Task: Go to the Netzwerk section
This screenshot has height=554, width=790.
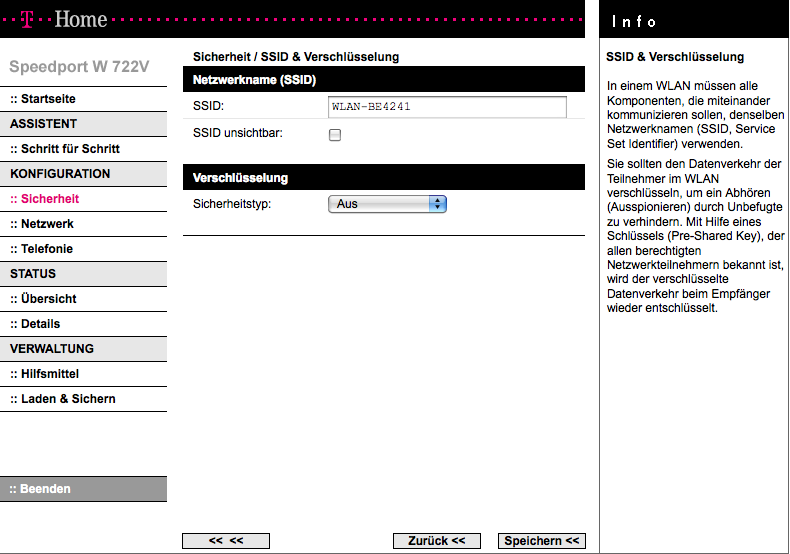Action: pos(42,224)
